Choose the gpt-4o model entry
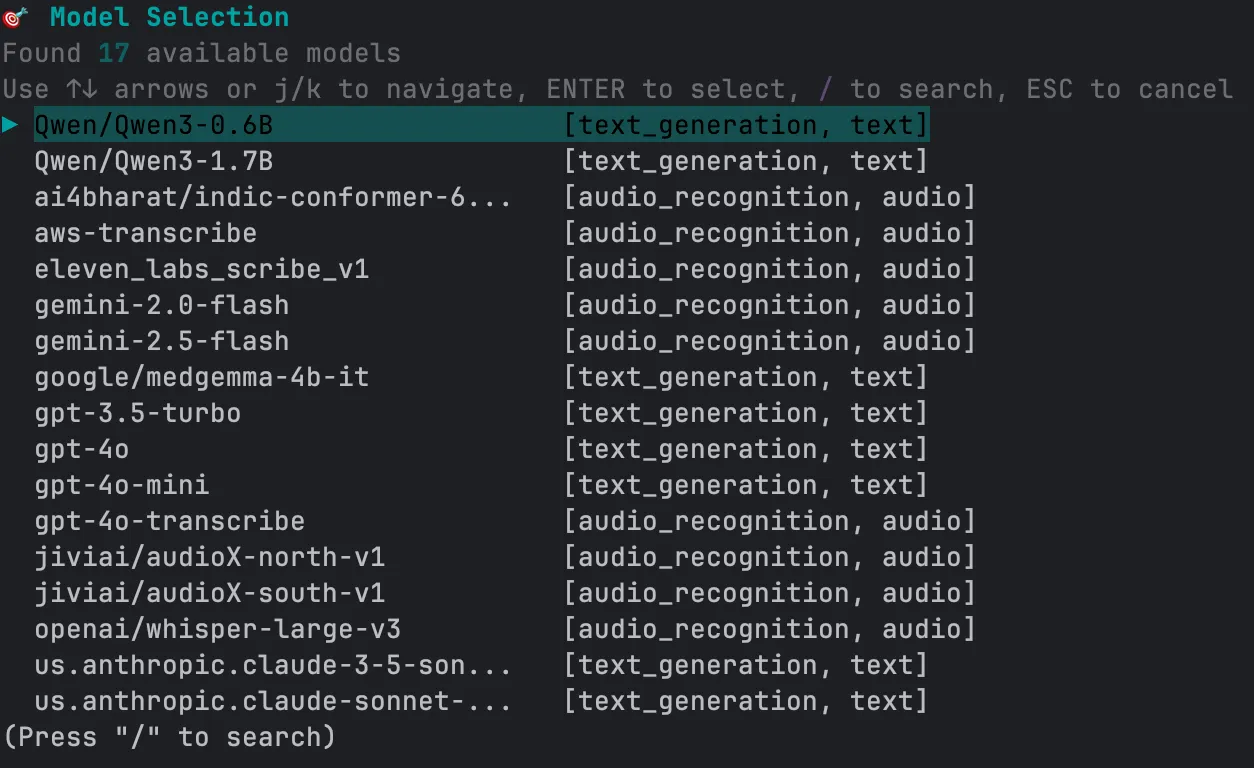 tap(481, 449)
